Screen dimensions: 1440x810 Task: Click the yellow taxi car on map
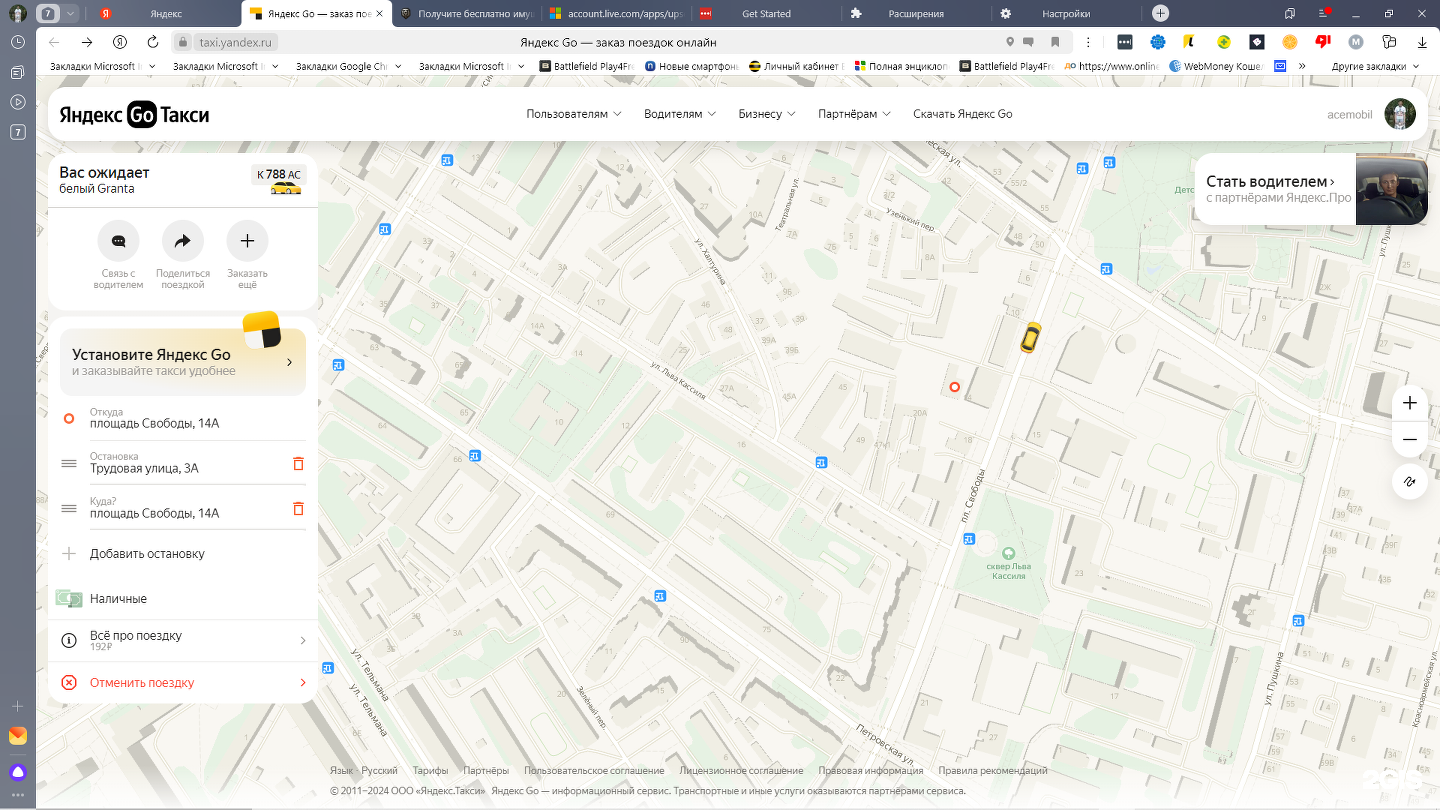(x=1031, y=336)
